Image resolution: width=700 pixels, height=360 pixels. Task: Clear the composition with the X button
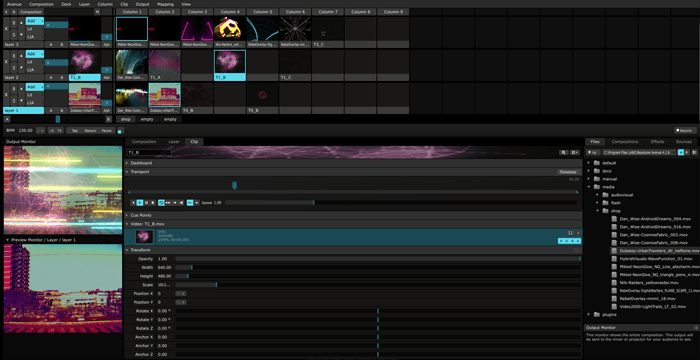tap(6, 12)
